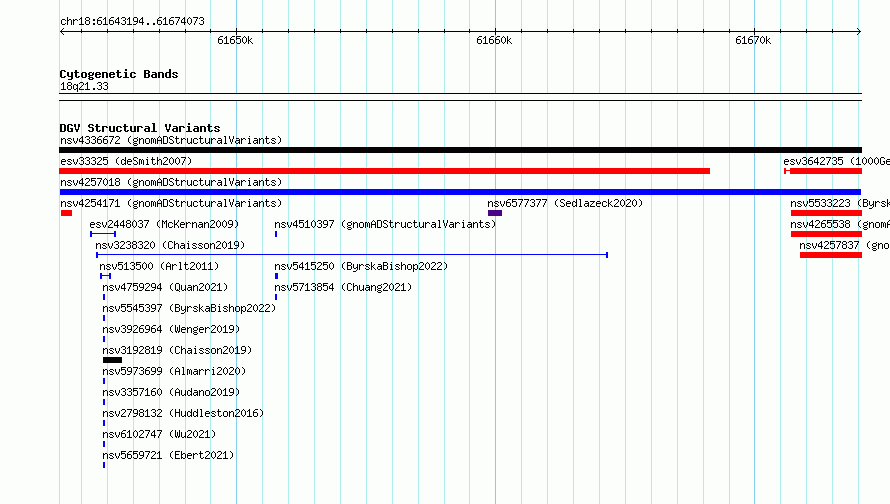Click the blue nsv4257018 variant bar
The image size is (890, 504).
(460, 192)
